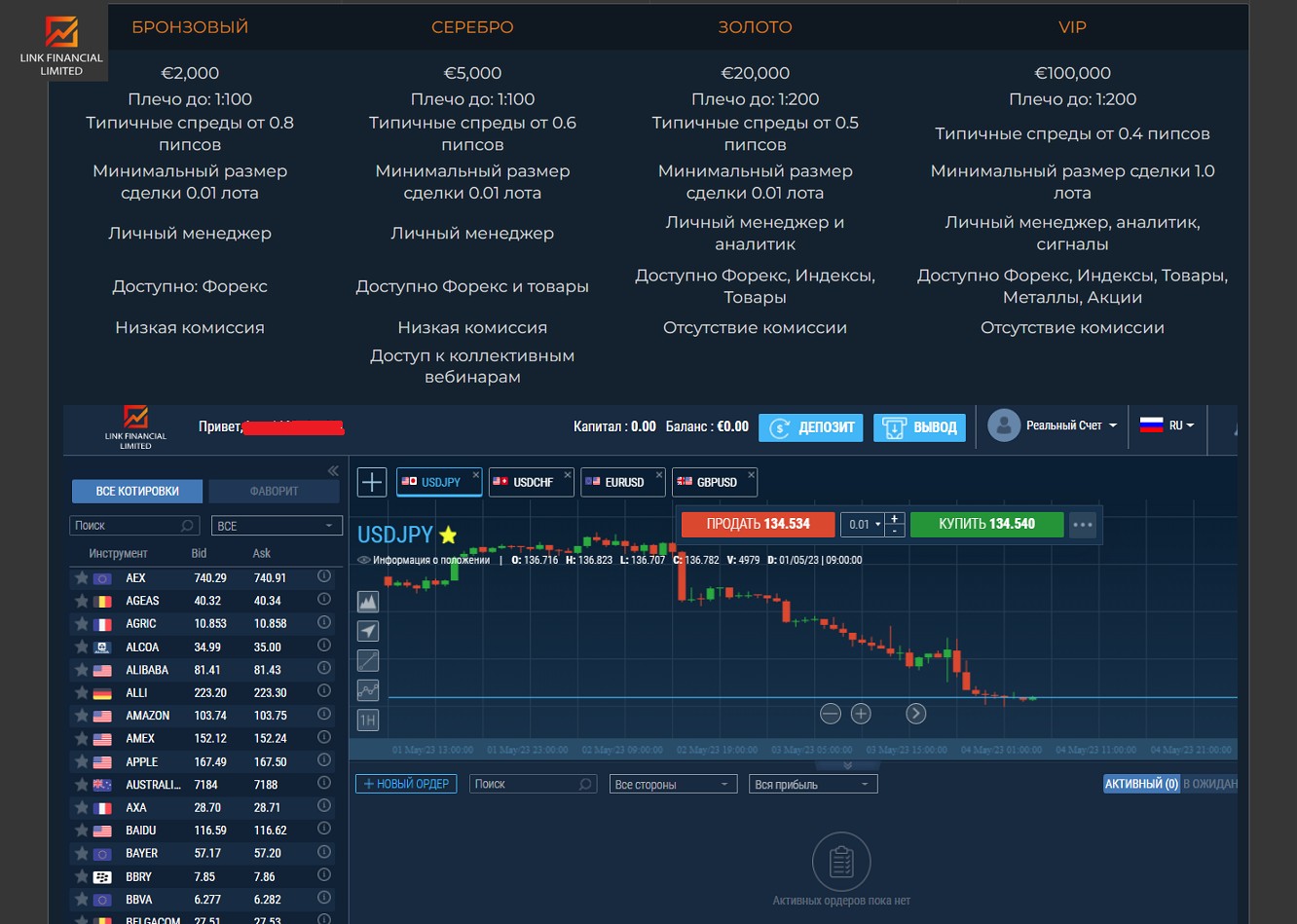Zoom in the chart with plus circle
1297x924 pixels.
point(861,714)
